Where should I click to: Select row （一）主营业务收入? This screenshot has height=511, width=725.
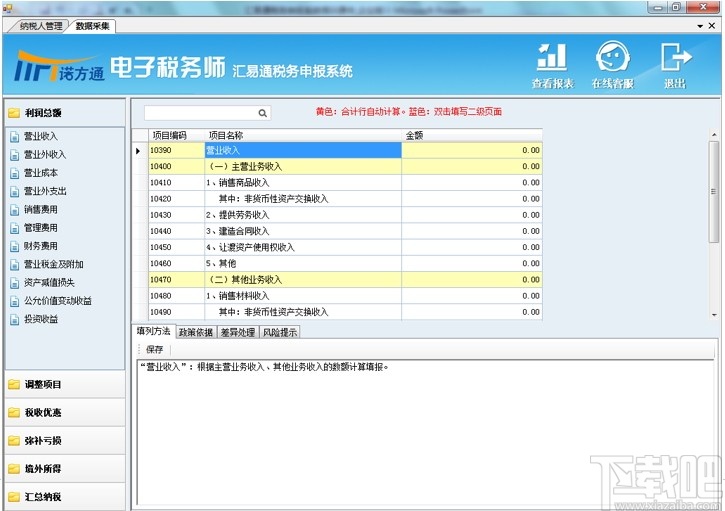tap(345, 166)
